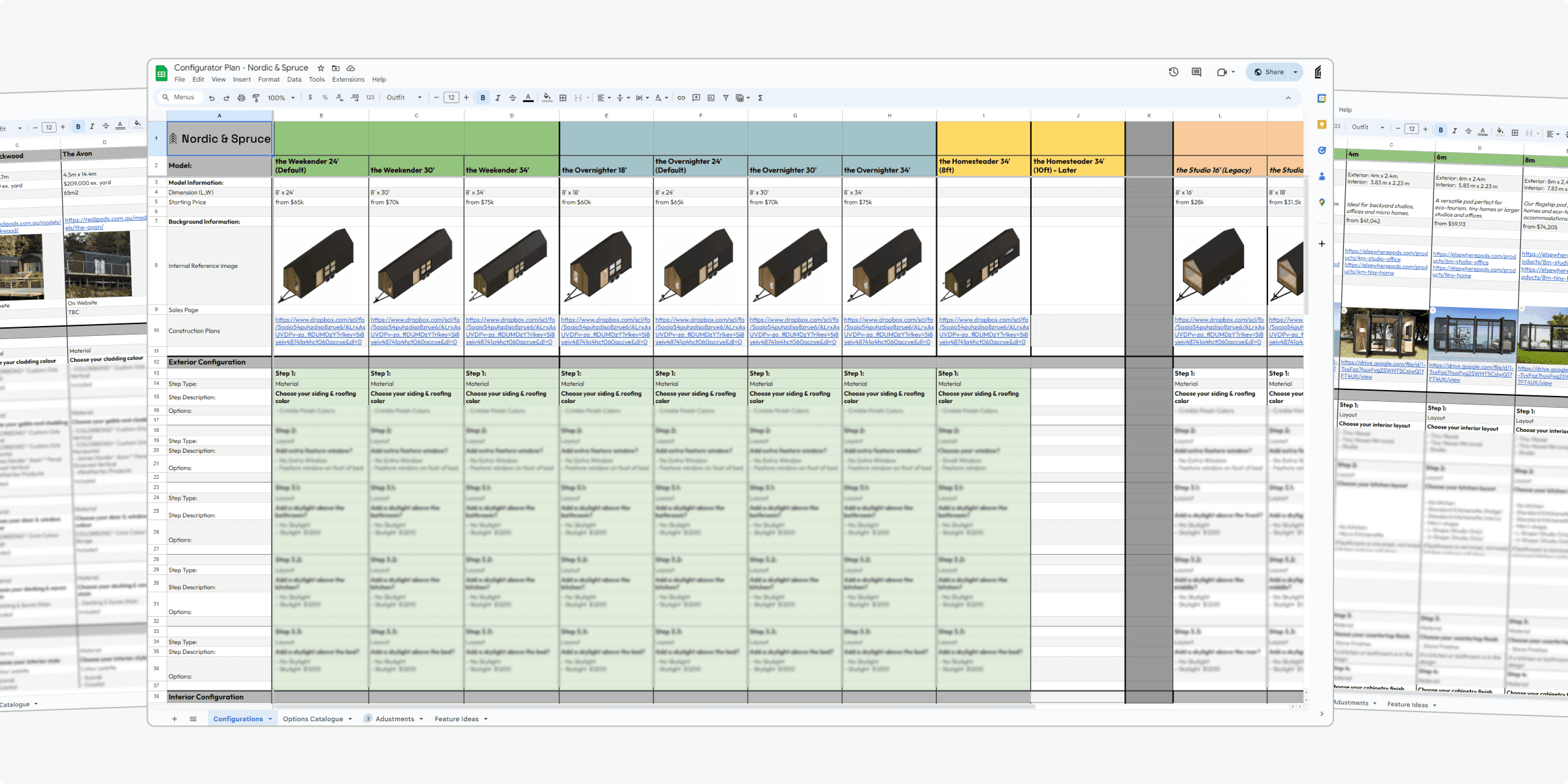Open Google Tasks side panel
Image resolution: width=1568 pixels, height=784 pixels.
(x=1322, y=150)
